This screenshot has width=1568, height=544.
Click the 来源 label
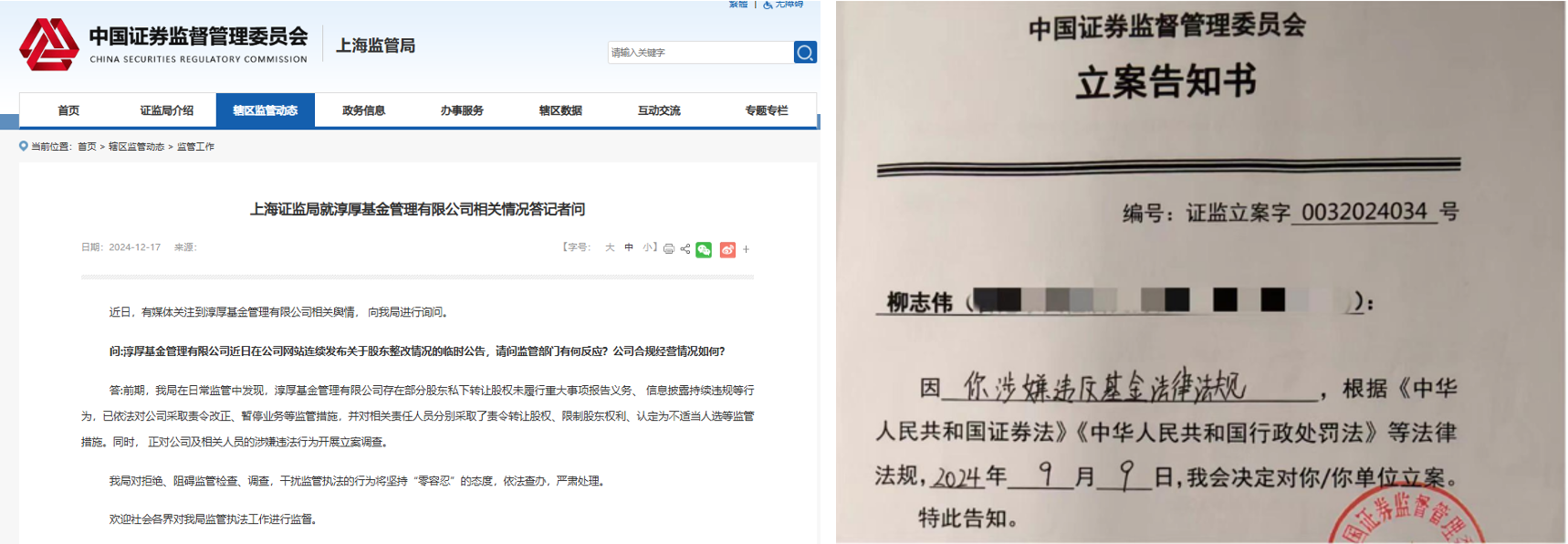[x=185, y=247]
